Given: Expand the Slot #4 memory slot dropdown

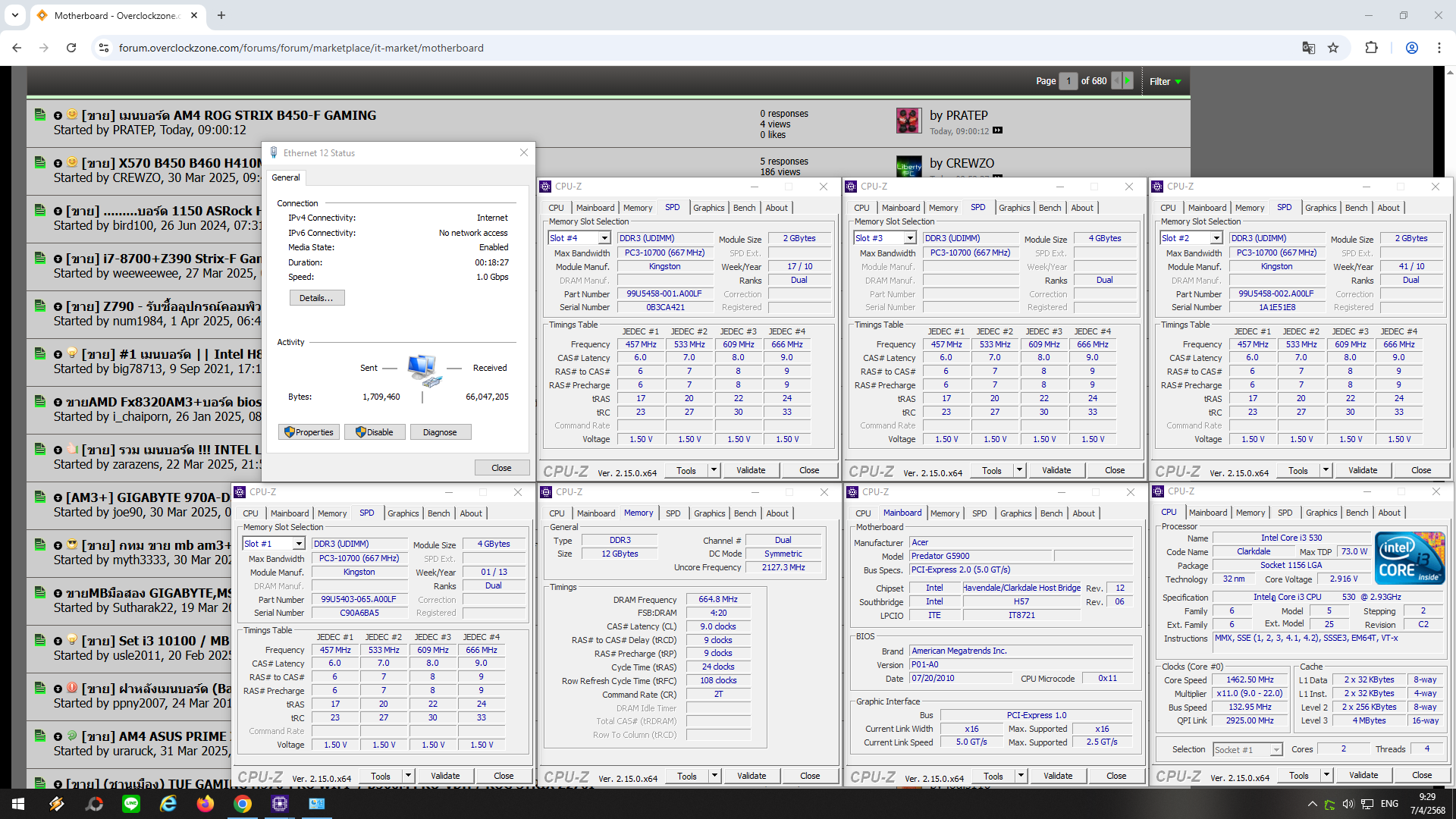Looking at the screenshot, I should pyautogui.click(x=604, y=238).
